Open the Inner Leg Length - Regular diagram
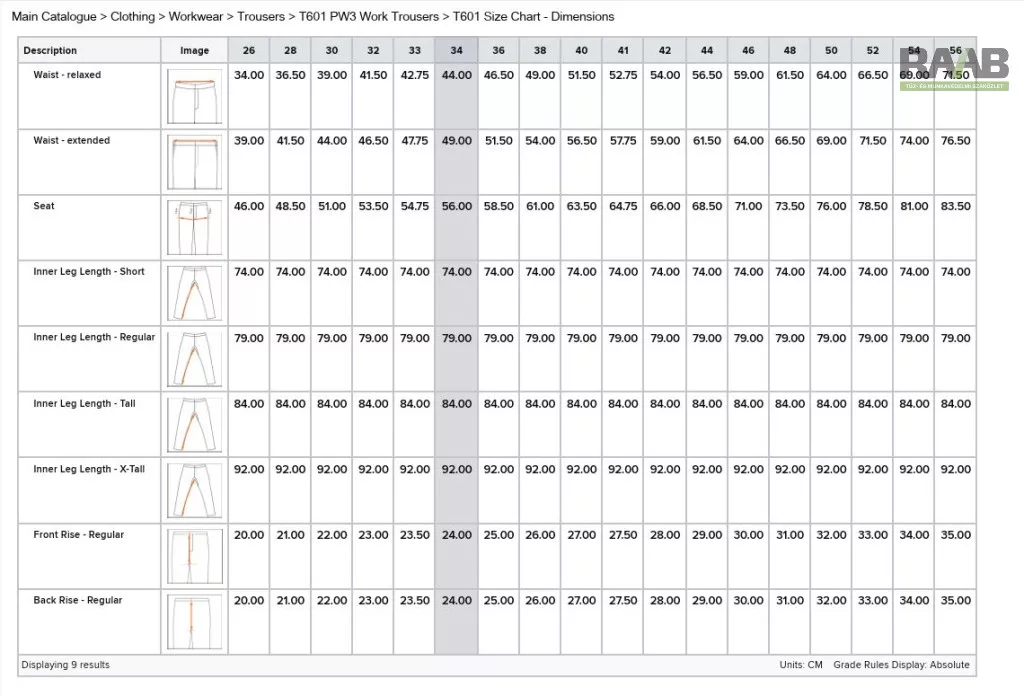This screenshot has height=696, width=1024. (x=194, y=359)
